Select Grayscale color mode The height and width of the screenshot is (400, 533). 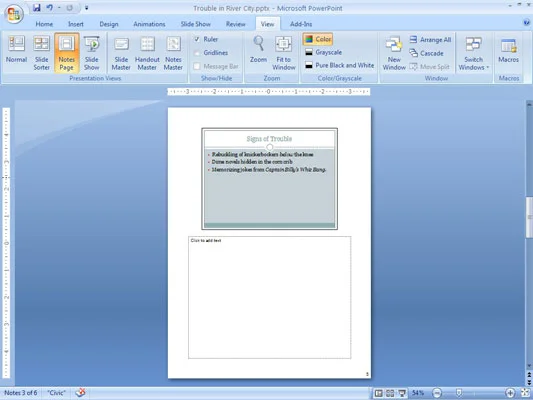(x=323, y=52)
